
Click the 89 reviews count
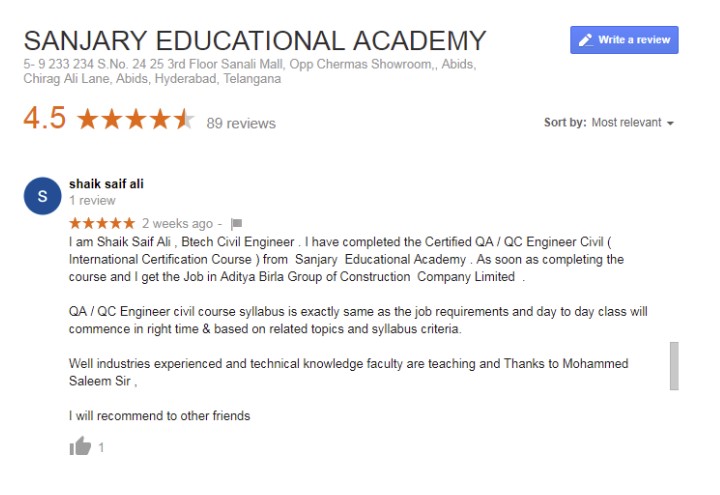(x=241, y=124)
